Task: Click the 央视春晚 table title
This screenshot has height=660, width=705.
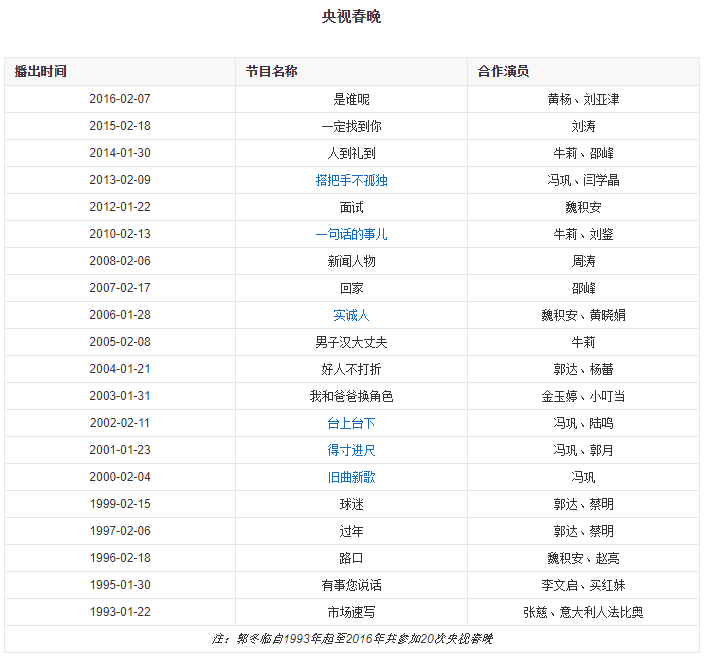Action: point(351,17)
